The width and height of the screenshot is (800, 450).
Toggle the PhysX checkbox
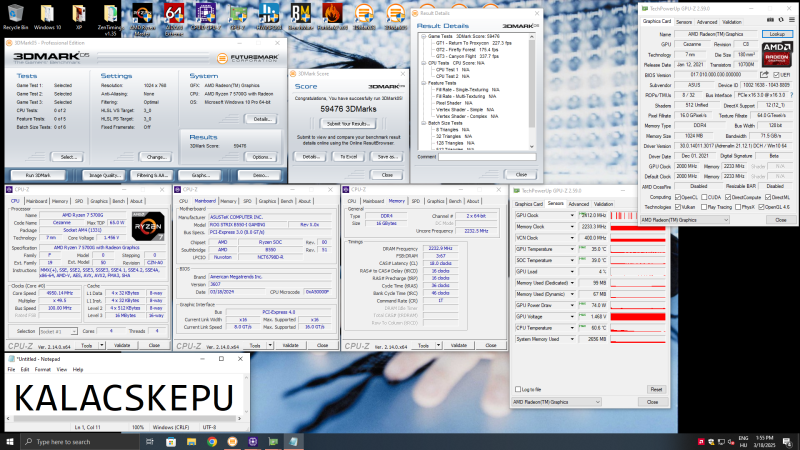[738, 207]
